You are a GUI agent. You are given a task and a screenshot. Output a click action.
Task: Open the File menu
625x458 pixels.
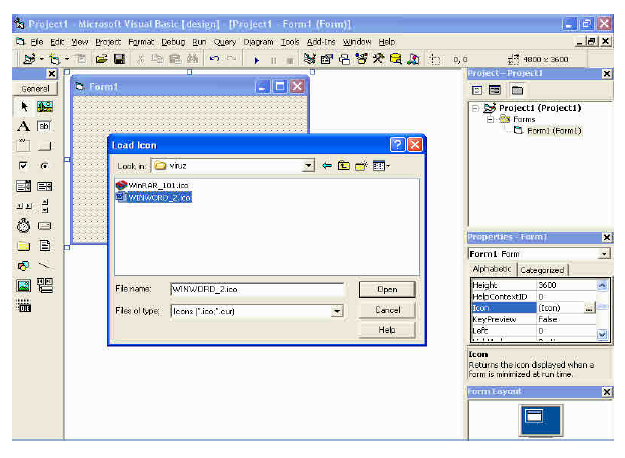pos(37,42)
